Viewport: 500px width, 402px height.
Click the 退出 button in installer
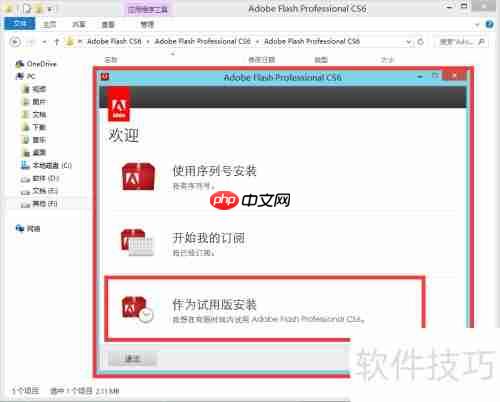pos(132,359)
